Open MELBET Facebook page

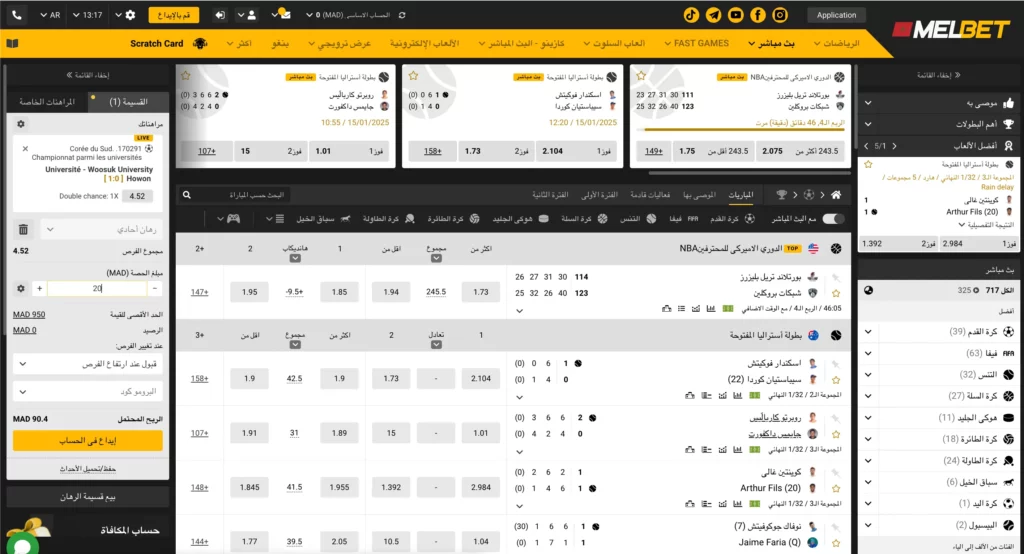tap(758, 14)
